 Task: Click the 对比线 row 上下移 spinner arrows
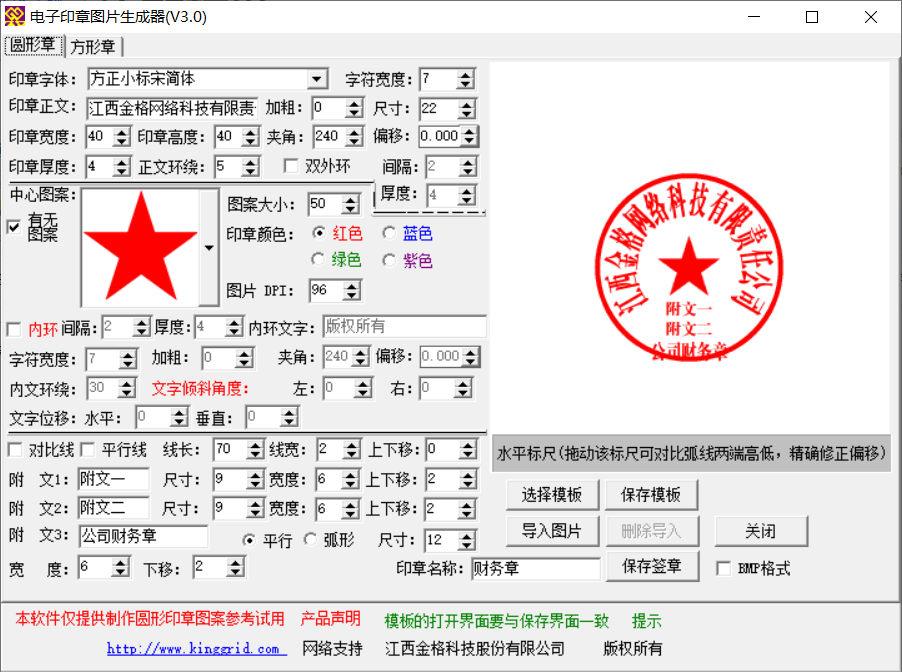tap(468, 449)
